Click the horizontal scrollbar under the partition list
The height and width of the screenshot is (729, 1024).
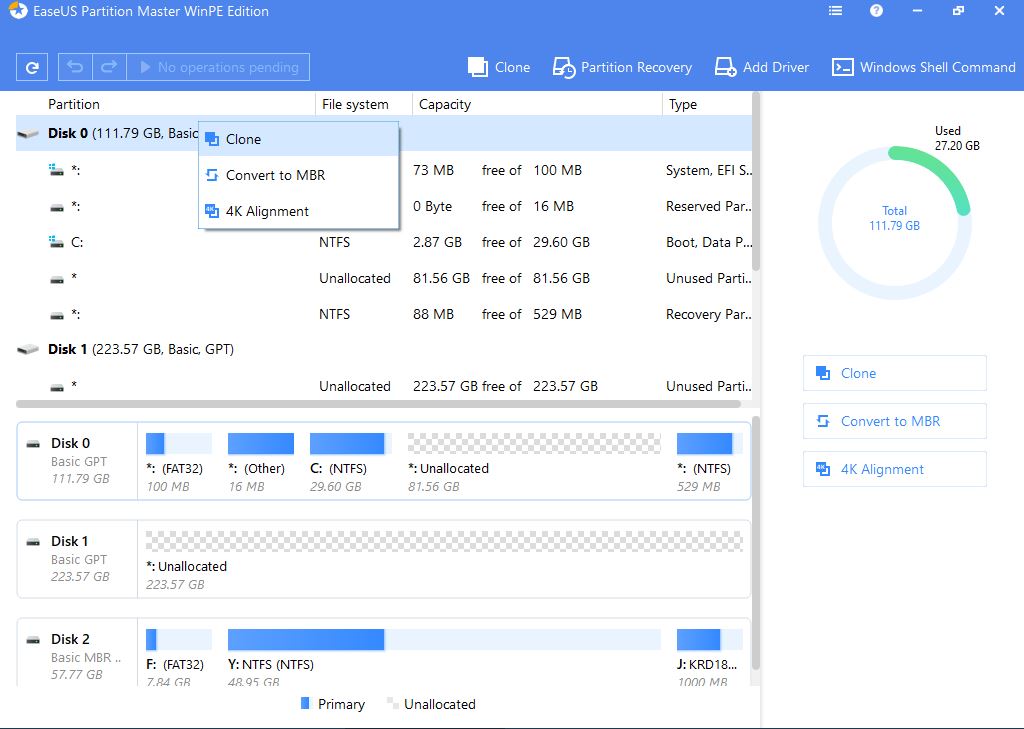click(x=378, y=404)
